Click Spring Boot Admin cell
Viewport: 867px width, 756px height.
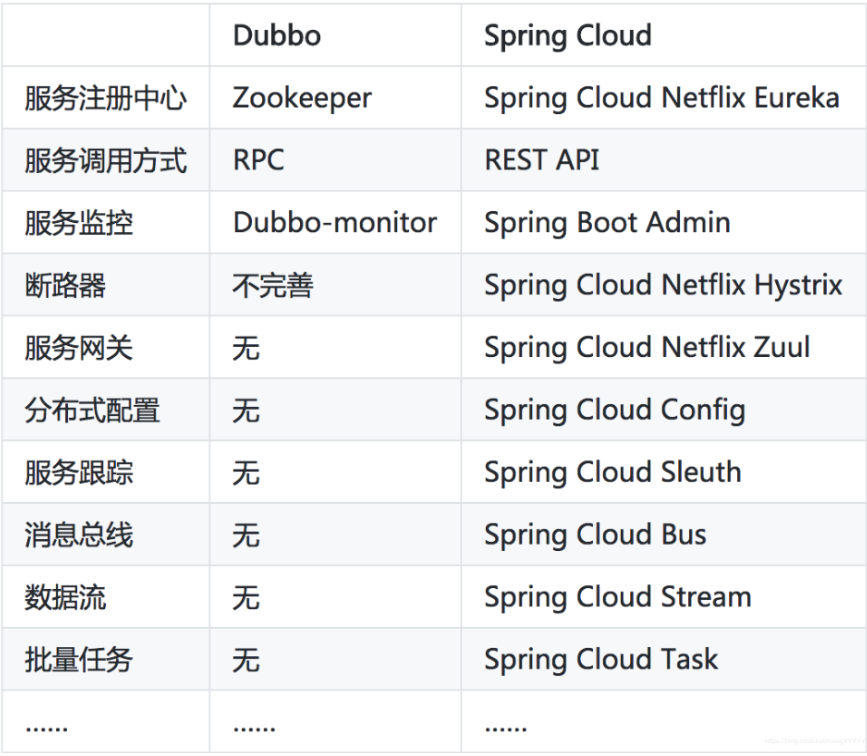click(x=607, y=222)
